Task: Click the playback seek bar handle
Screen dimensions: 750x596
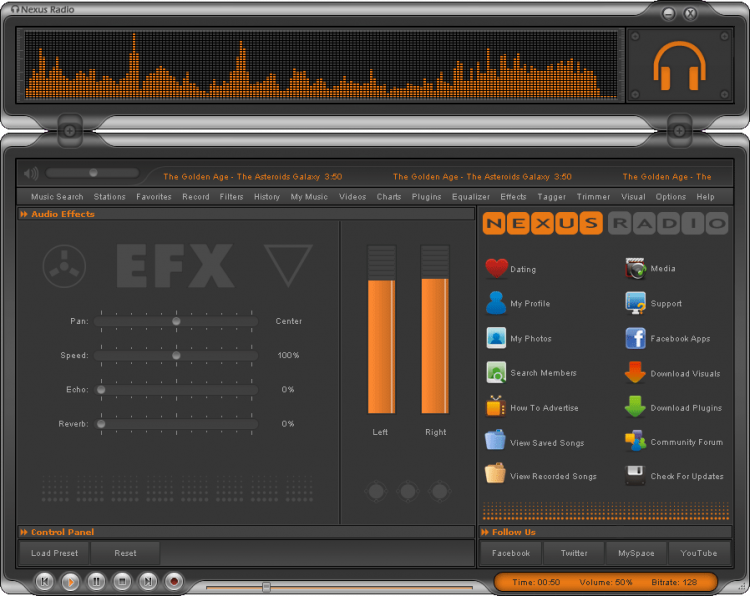Action: pos(266,587)
